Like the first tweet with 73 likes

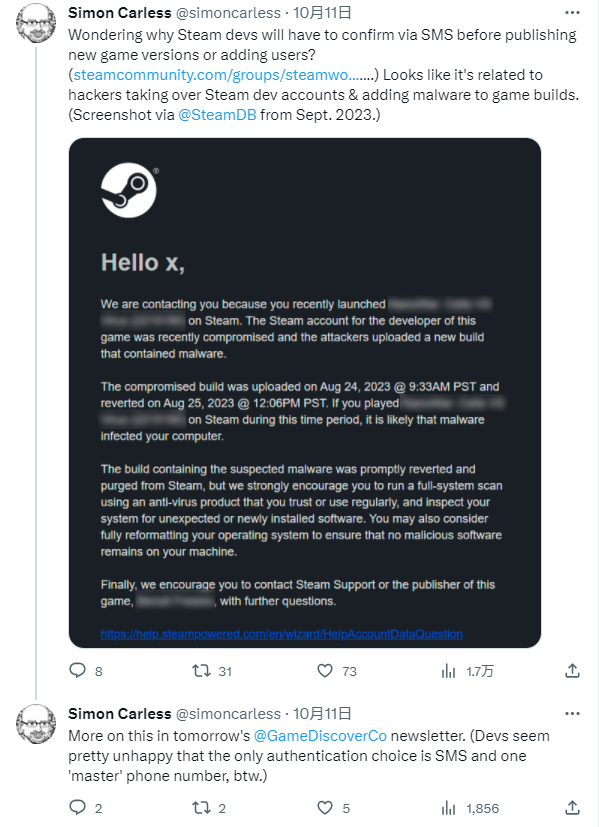pos(325,670)
